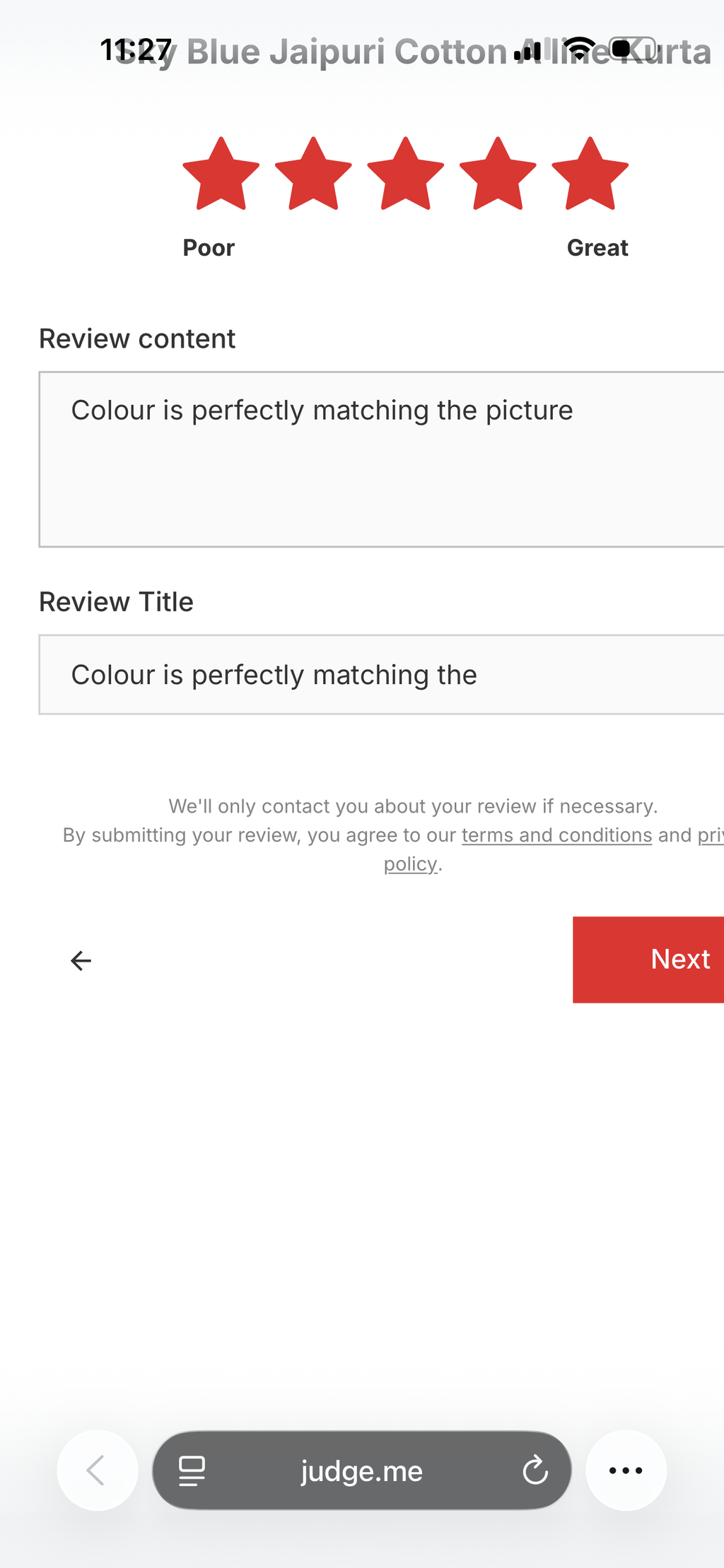Reload the judge.me page
Image resolution: width=724 pixels, height=1568 pixels.
[535, 1471]
